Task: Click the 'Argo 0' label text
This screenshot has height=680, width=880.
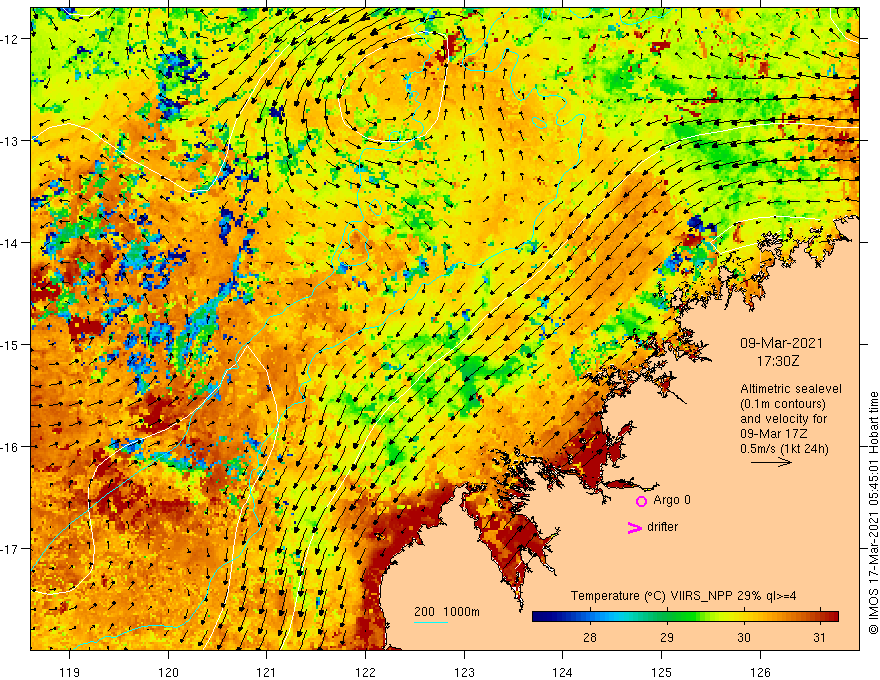Action: click(672, 500)
